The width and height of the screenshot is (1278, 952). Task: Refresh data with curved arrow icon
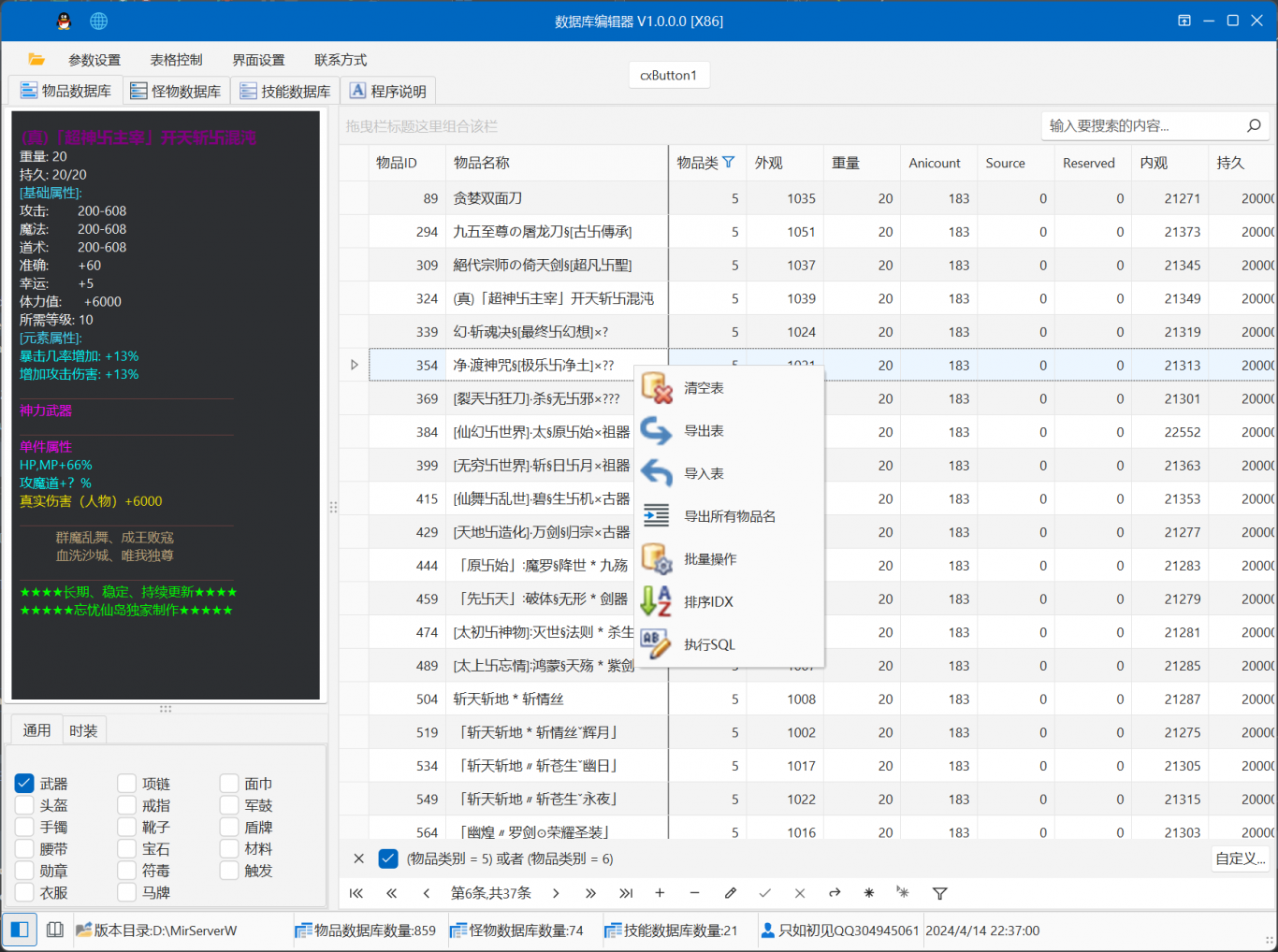835,893
